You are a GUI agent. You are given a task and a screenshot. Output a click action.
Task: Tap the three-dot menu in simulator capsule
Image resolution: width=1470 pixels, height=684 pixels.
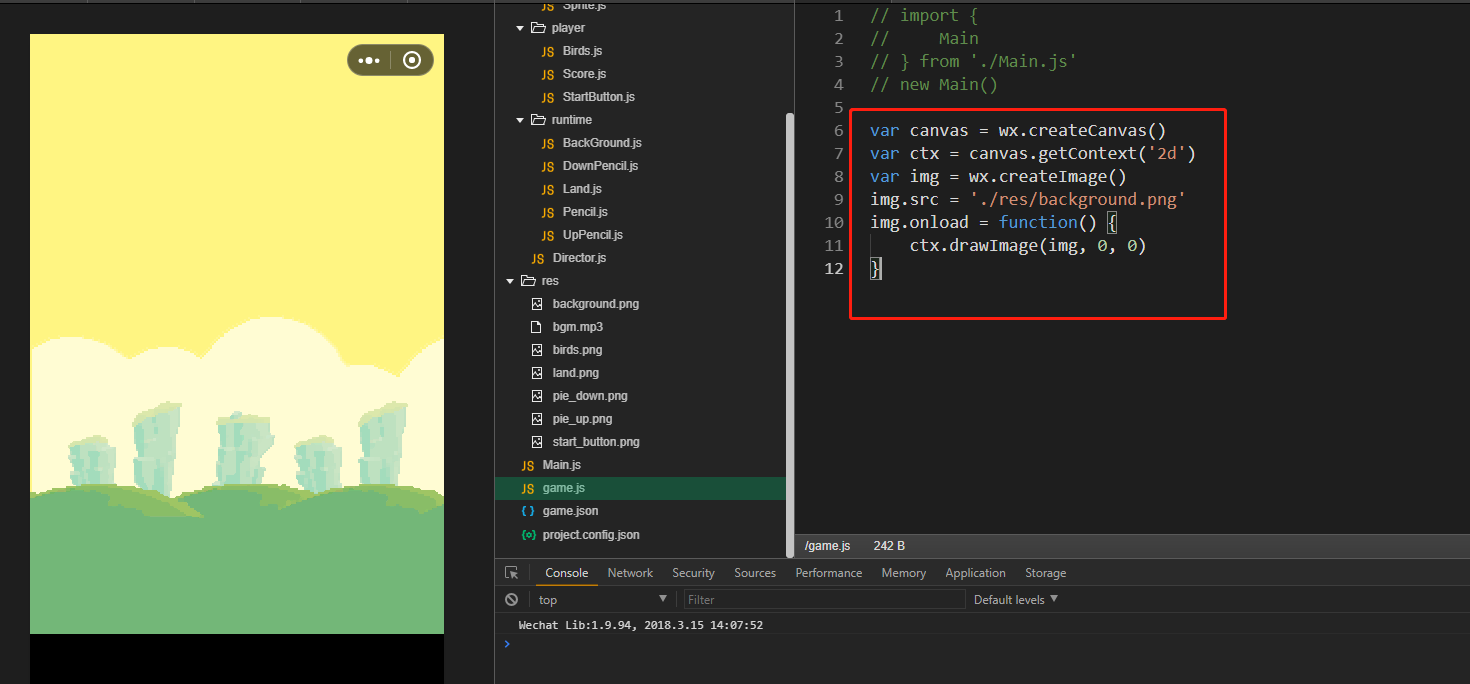point(369,60)
